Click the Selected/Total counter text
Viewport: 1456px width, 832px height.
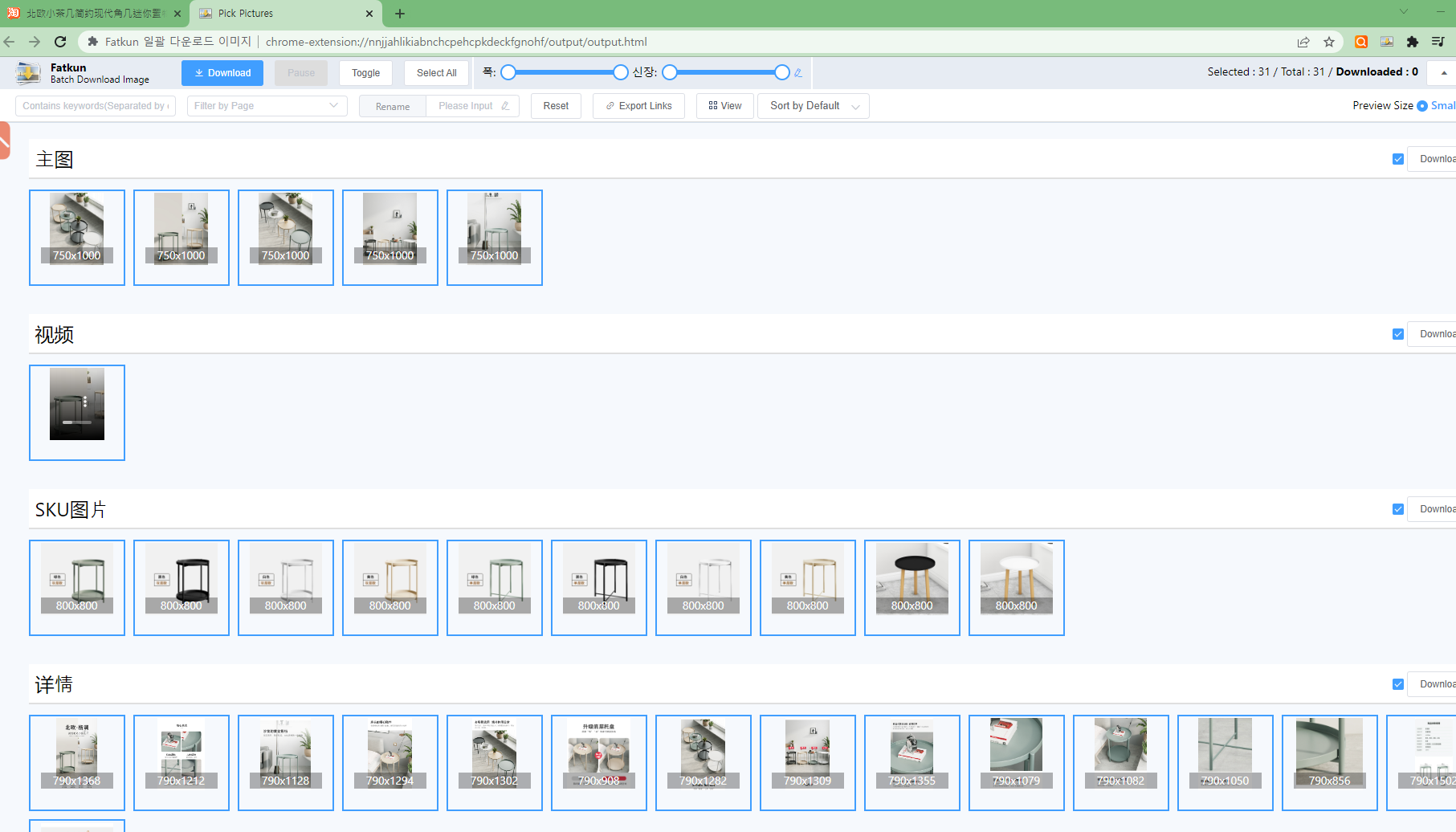[1313, 72]
